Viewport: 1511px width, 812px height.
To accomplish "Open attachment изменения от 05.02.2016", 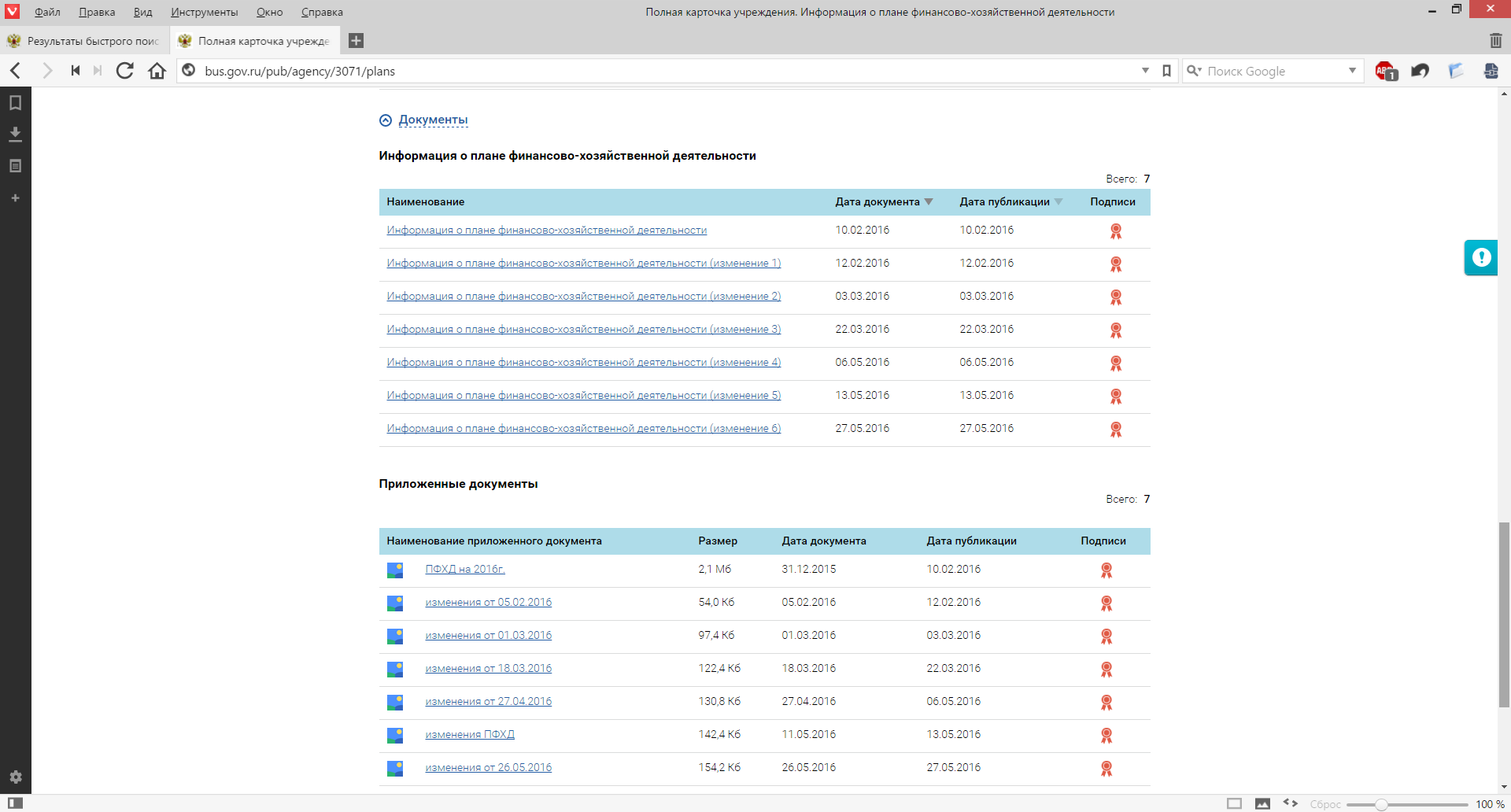I will [x=489, y=603].
